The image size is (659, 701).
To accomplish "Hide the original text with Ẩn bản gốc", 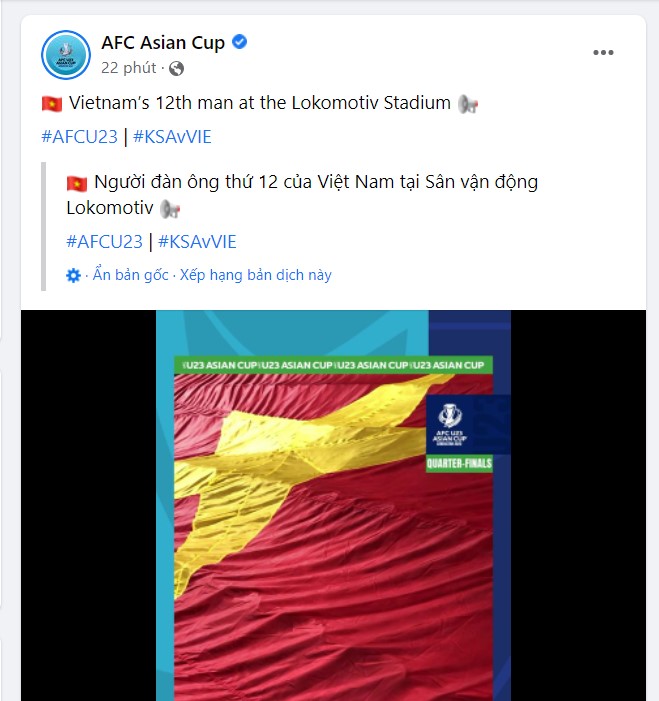I will coord(131,274).
